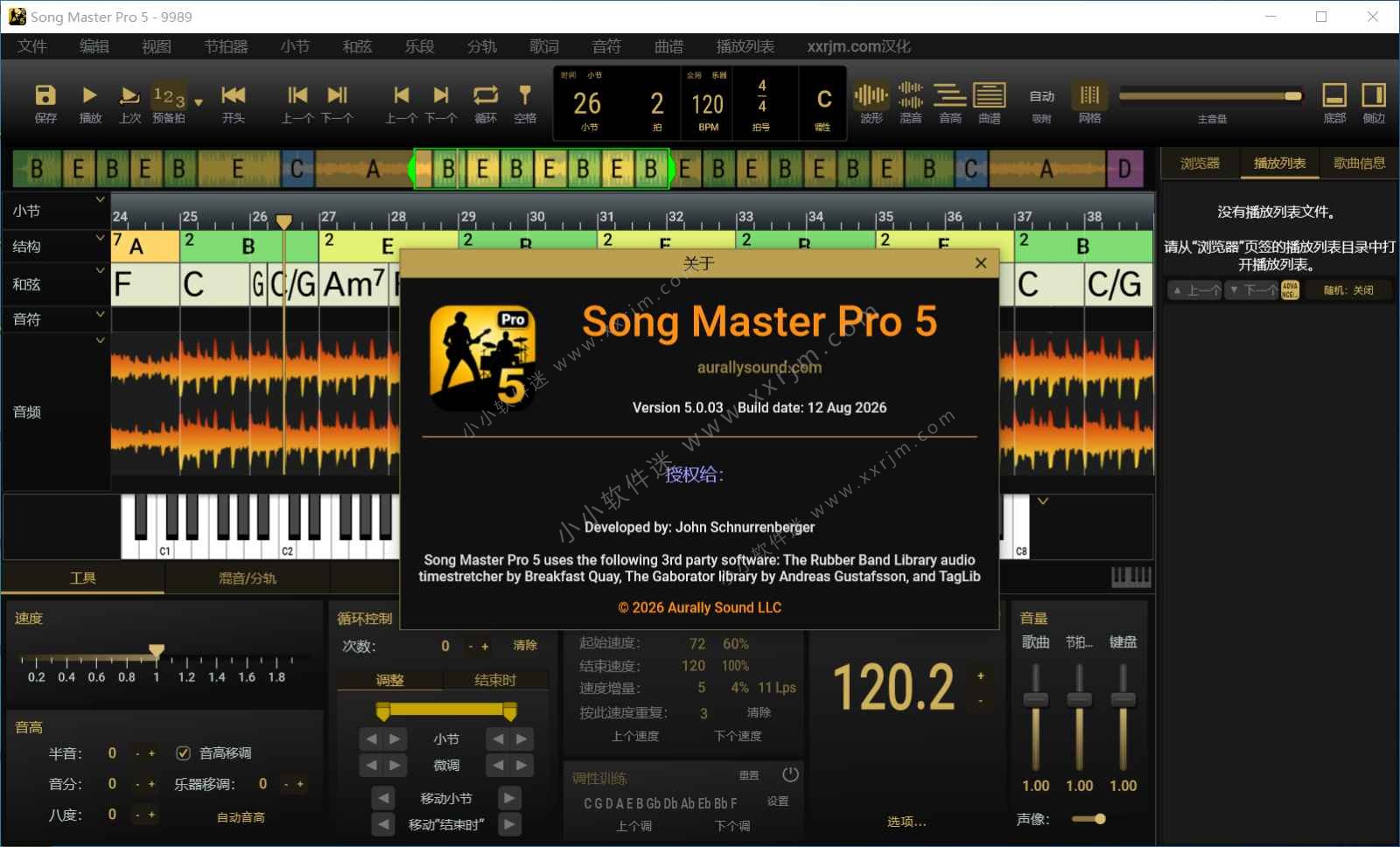
Task: Toggle the 自动 auto-snap button
Action: coord(1041,96)
